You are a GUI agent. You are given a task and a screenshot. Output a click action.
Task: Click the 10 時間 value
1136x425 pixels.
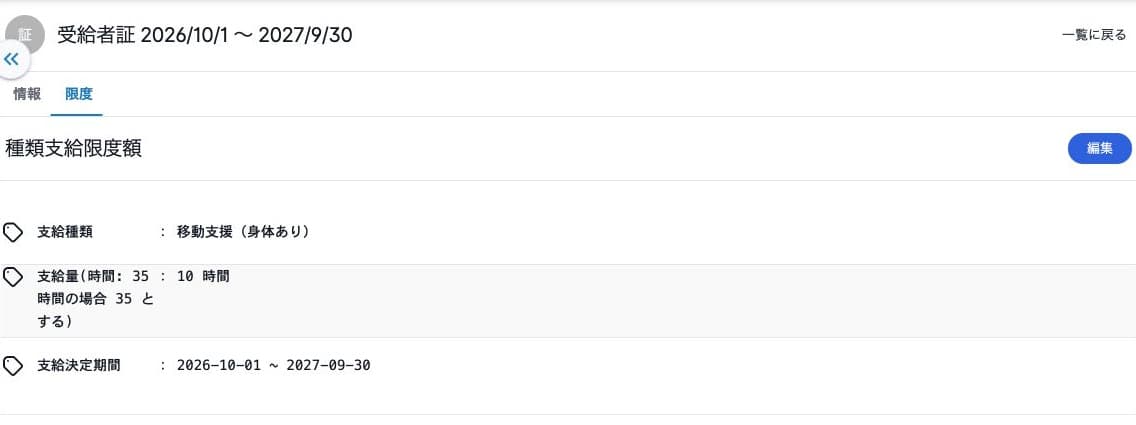coord(203,276)
